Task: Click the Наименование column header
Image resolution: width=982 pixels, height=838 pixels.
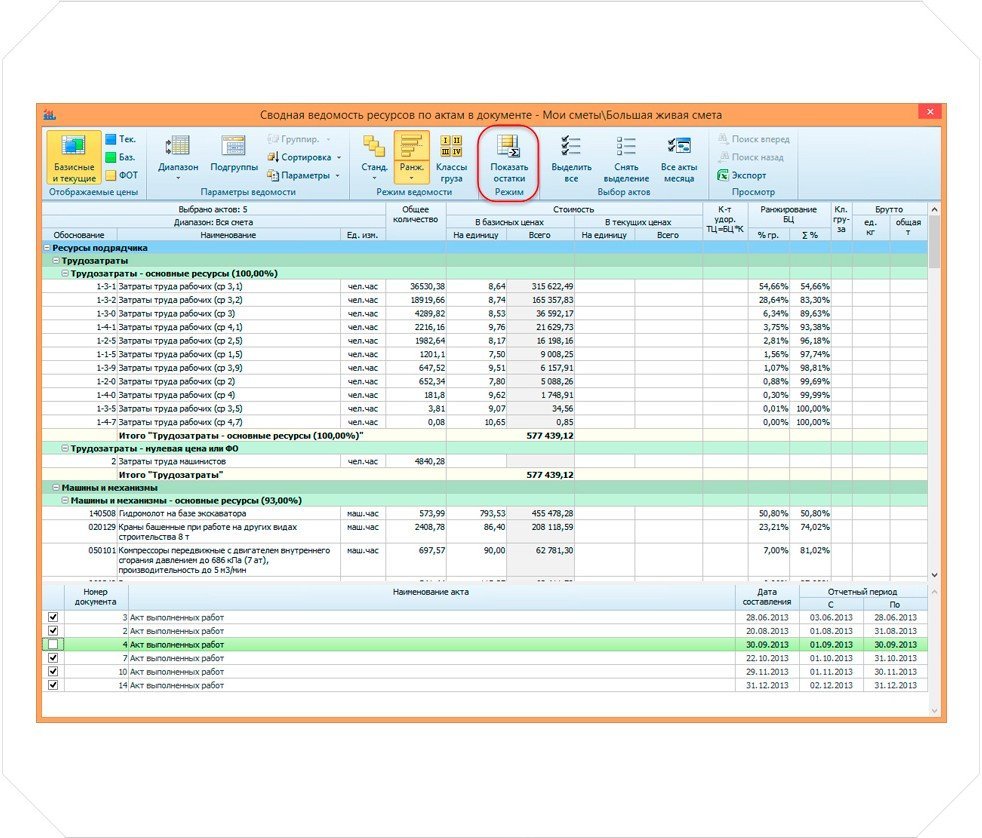Action: click(229, 235)
